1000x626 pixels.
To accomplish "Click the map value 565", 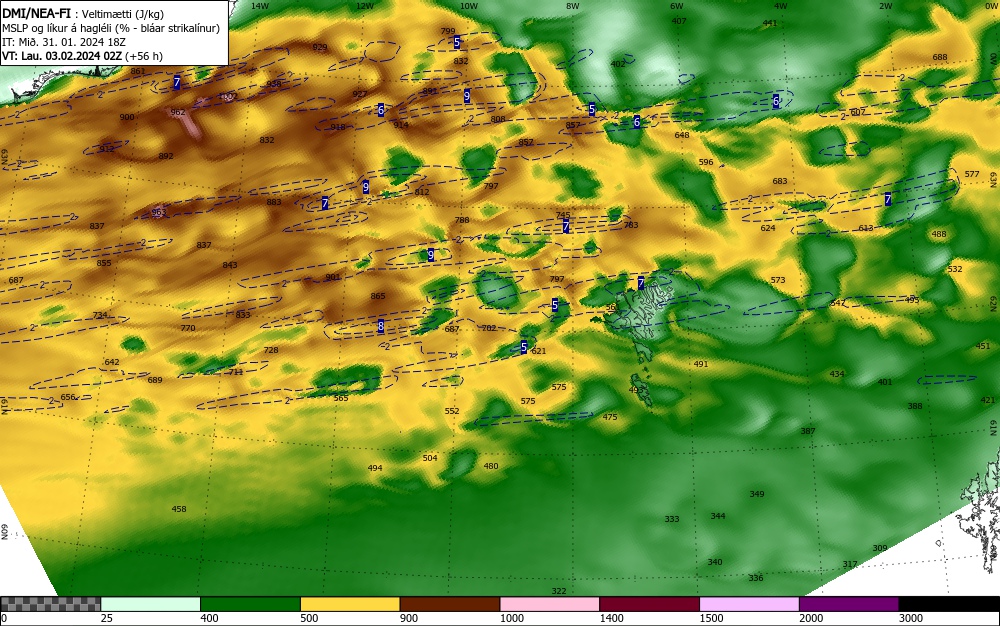I will pos(341,398).
